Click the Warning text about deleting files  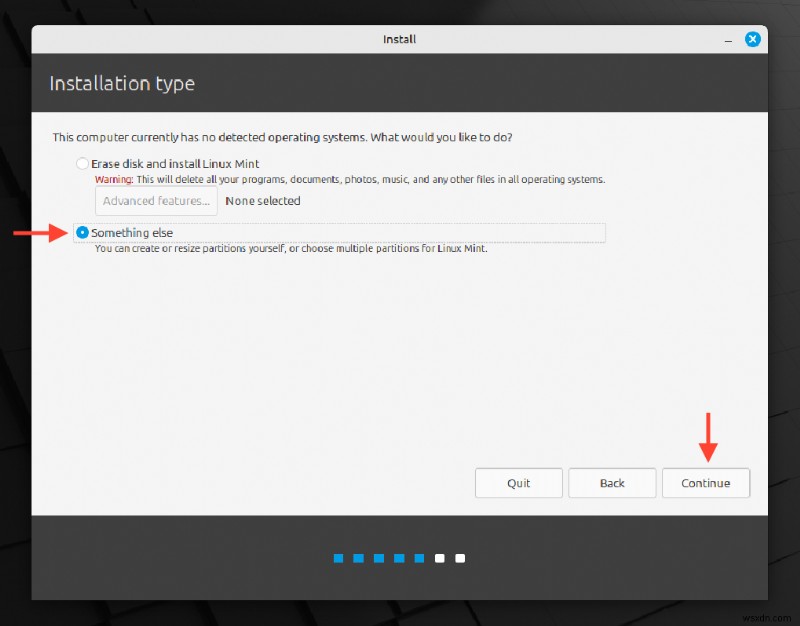coord(350,180)
